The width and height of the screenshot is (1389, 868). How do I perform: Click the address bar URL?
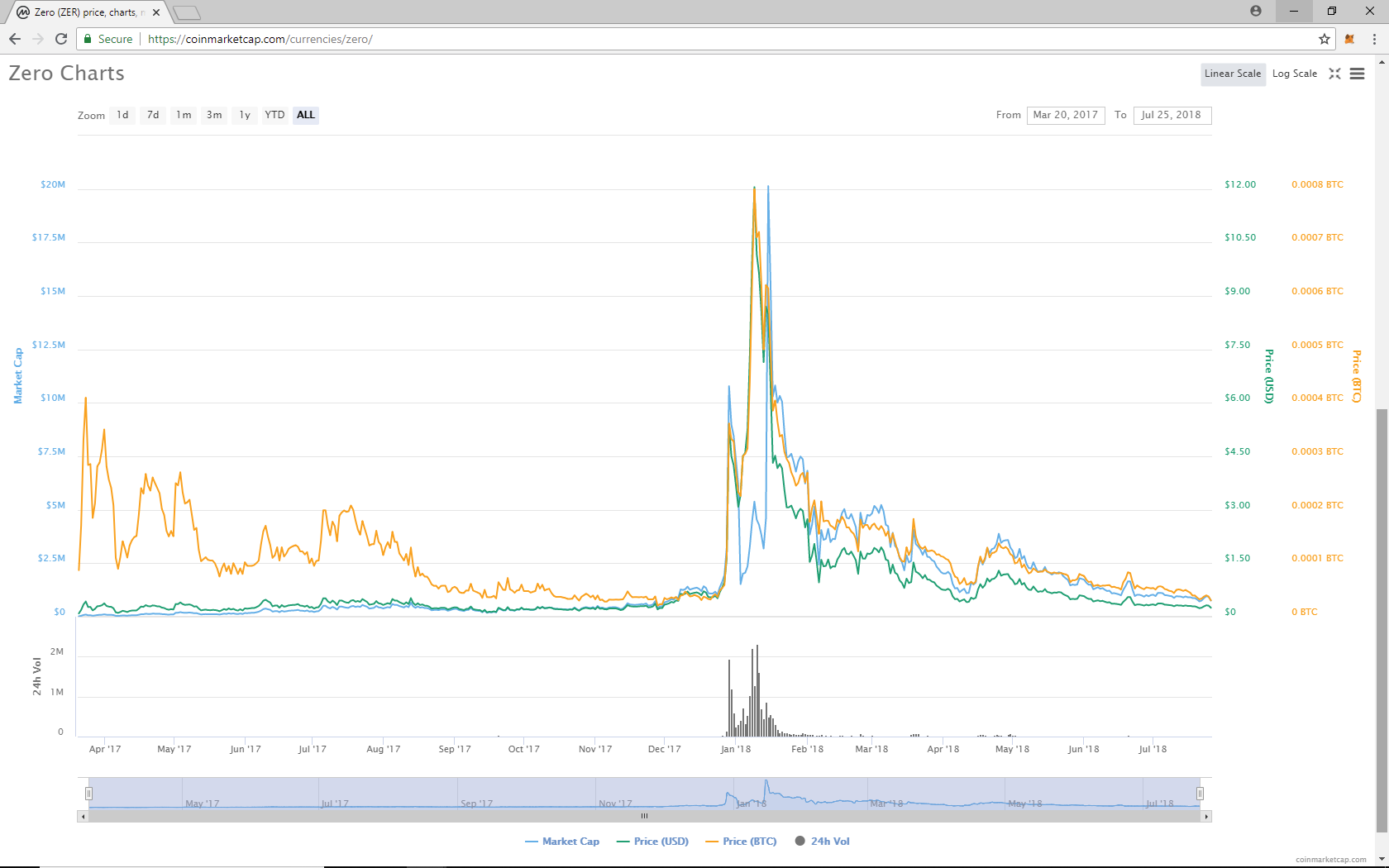pyautogui.click(x=260, y=39)
